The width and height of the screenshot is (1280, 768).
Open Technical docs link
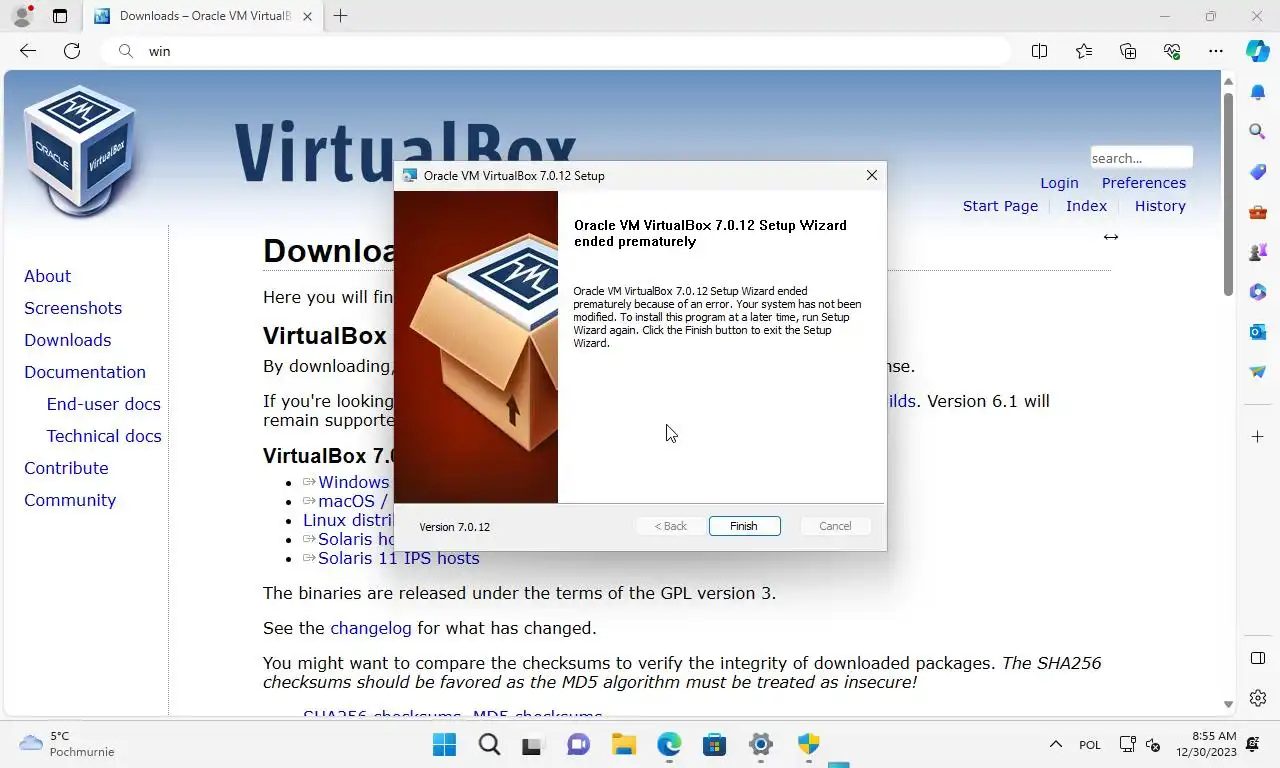point(104,436)
